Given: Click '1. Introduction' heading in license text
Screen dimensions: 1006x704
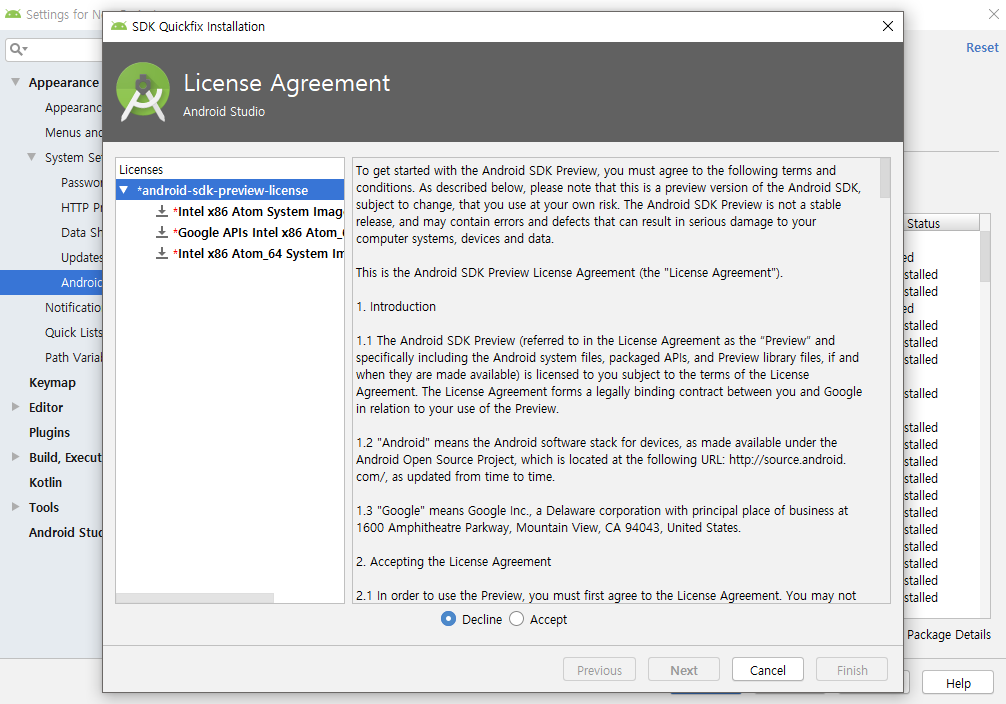Looking at the screenshot, I should click(x=396, y=306).
